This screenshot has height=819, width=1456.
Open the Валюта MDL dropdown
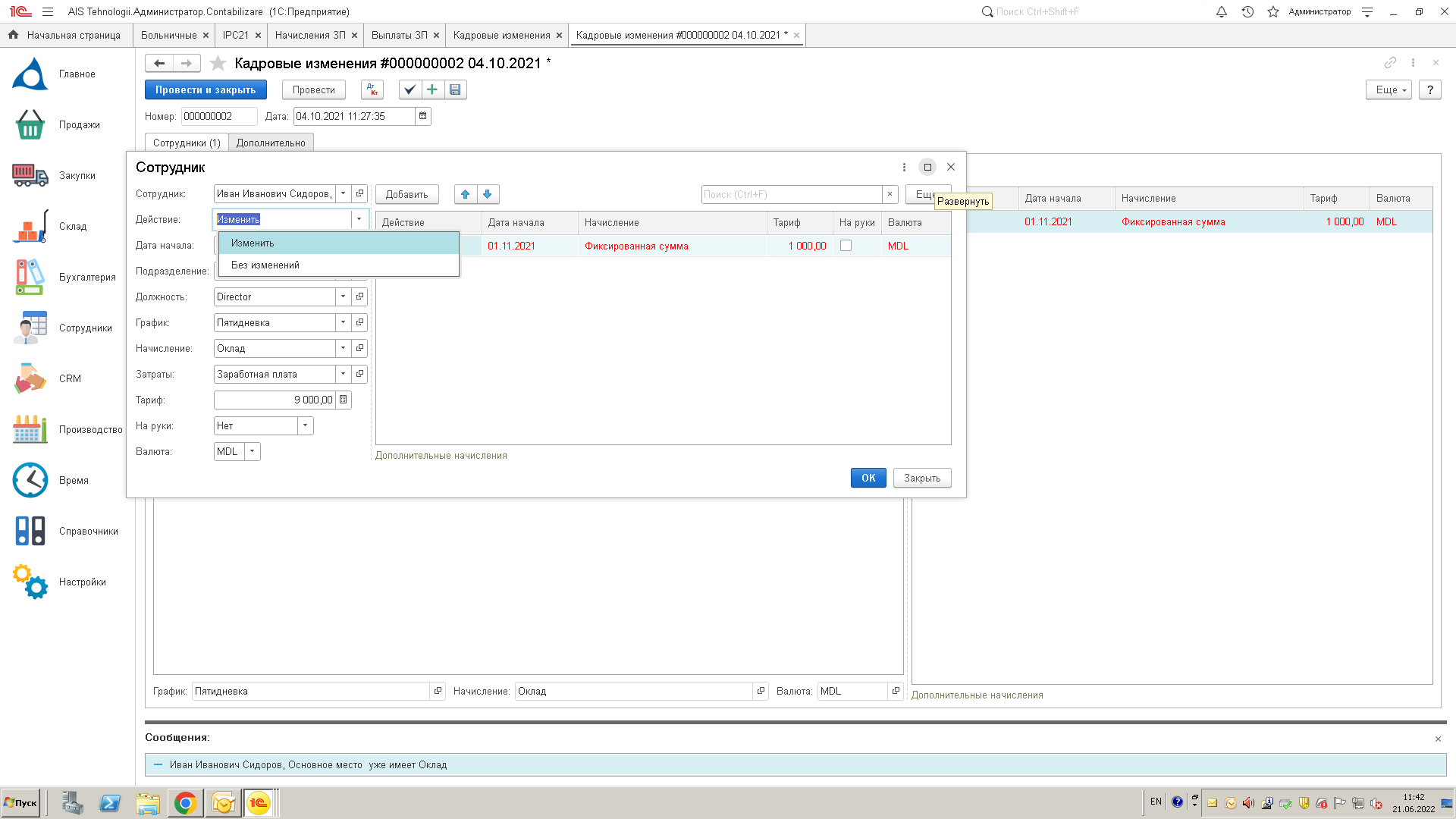(x=253, y=451)
